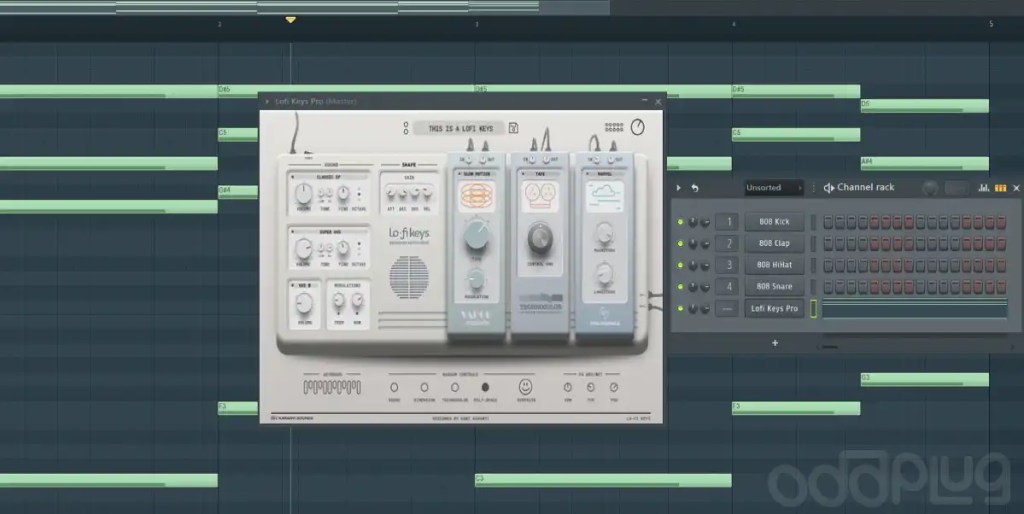
Task: Open the Unsorted channel filter dropdown
Action: 774,187
